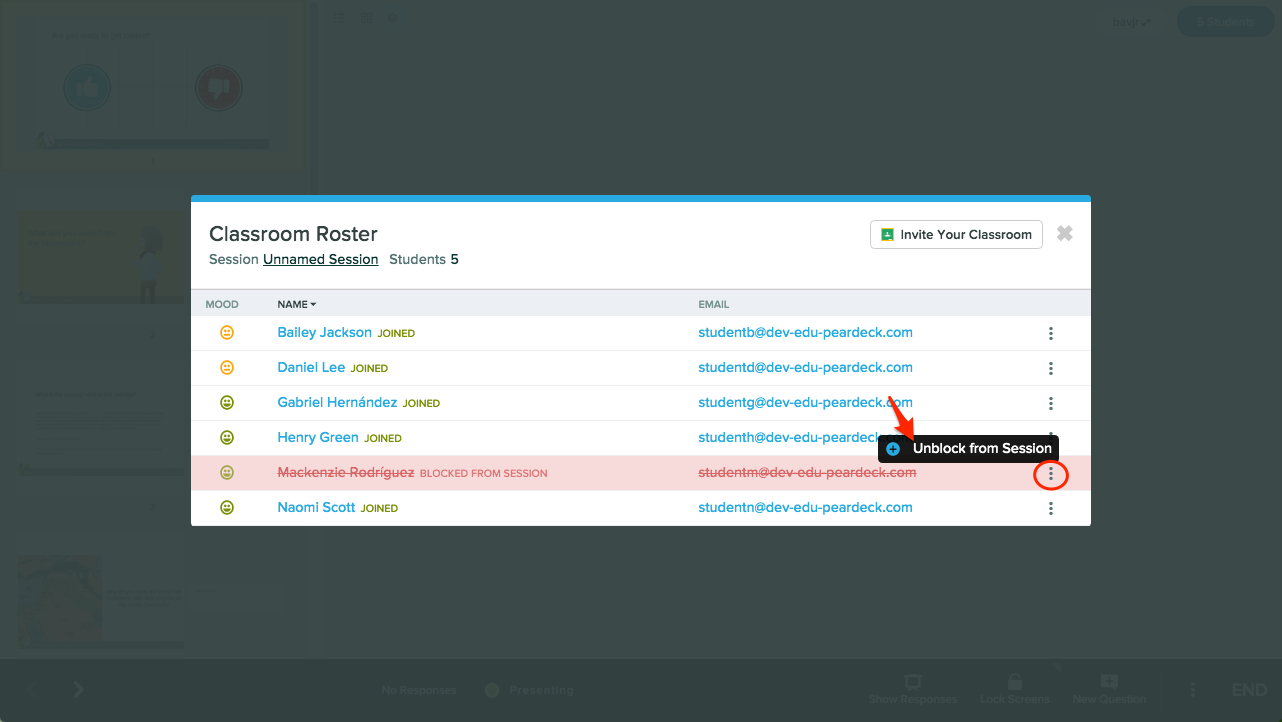This screenshot has width=1282, height=722.
Task: Open three-dot menu for Bailey Jackson
Action: coord(1050,333)
